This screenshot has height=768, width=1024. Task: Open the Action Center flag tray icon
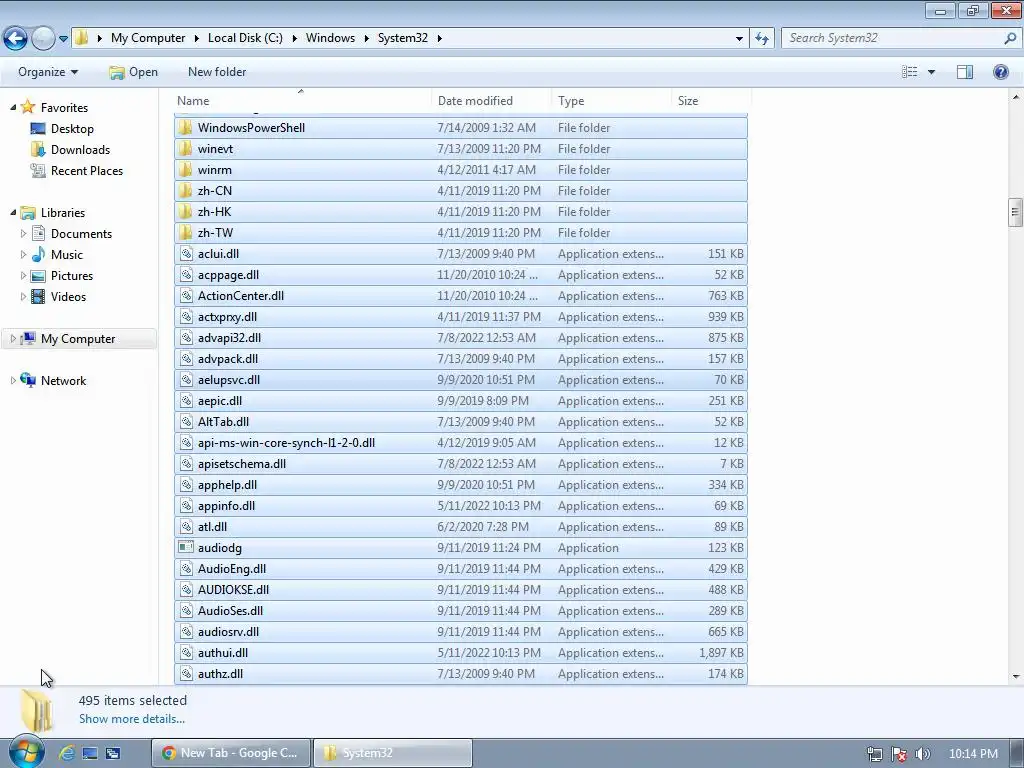899,754
